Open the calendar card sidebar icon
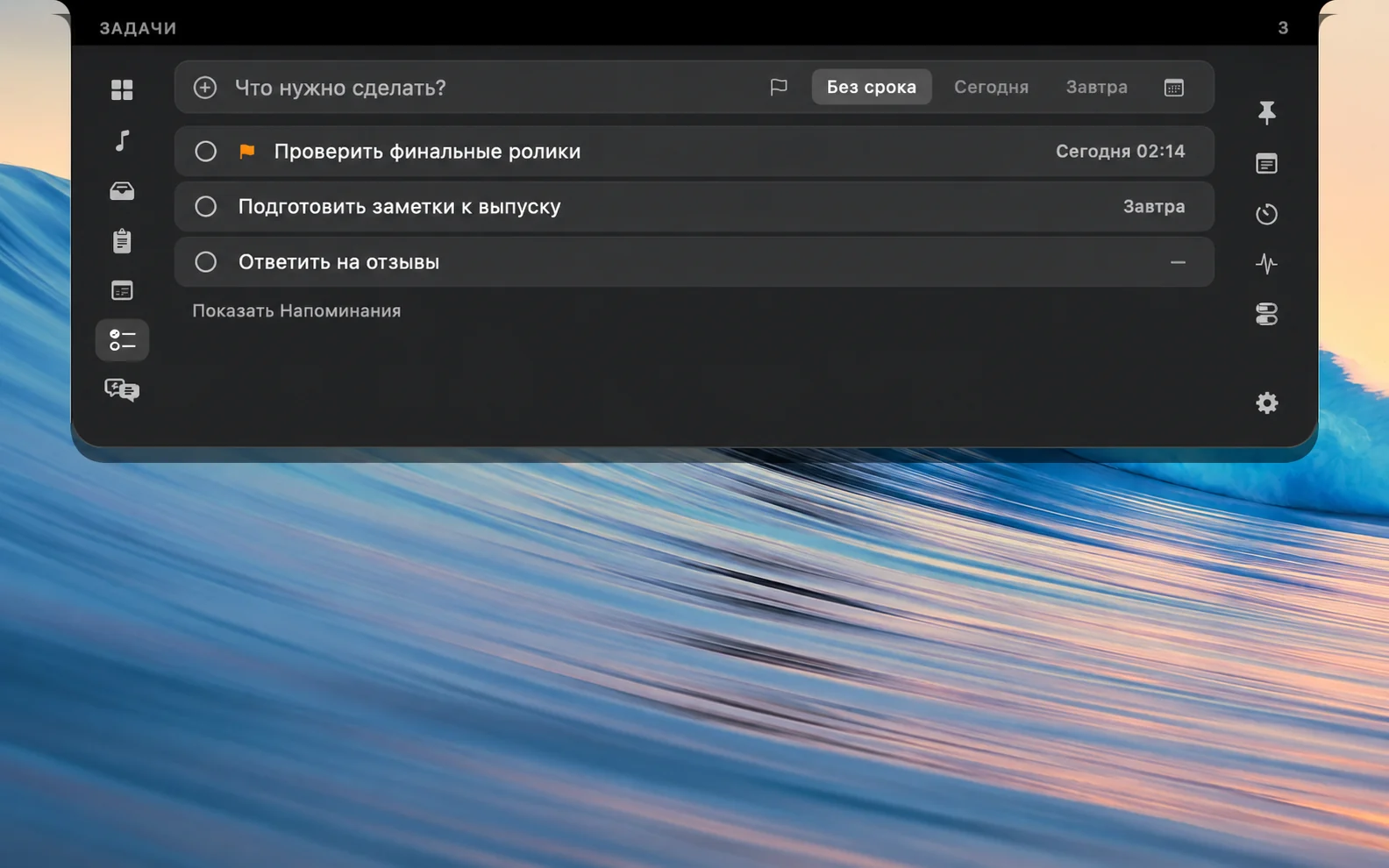 pos(122,290)
